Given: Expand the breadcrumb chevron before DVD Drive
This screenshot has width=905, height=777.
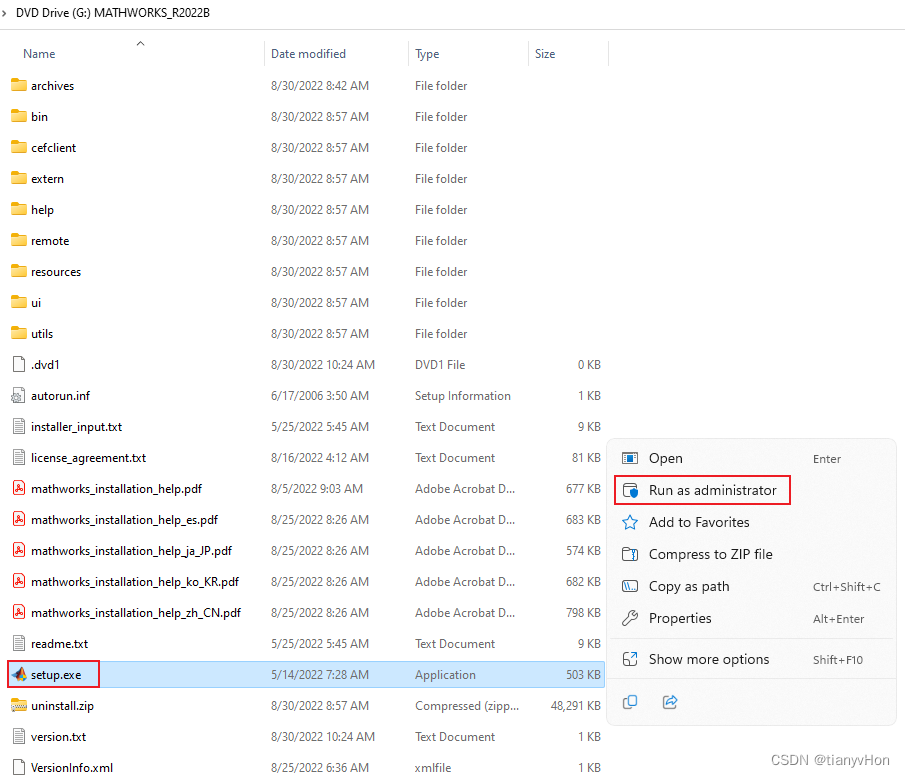Looking at the screenshot, I should point(5,13).
